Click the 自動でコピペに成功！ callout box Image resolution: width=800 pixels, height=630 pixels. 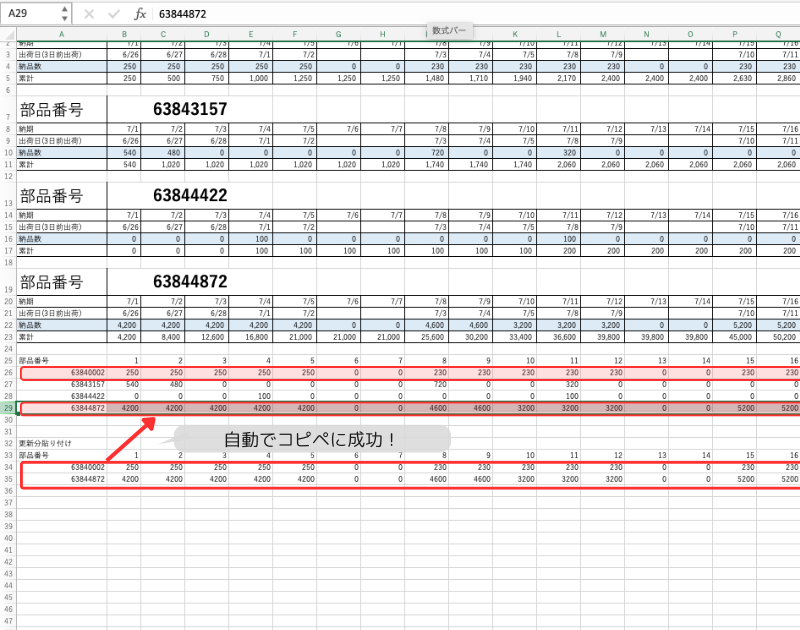point(310,440)
